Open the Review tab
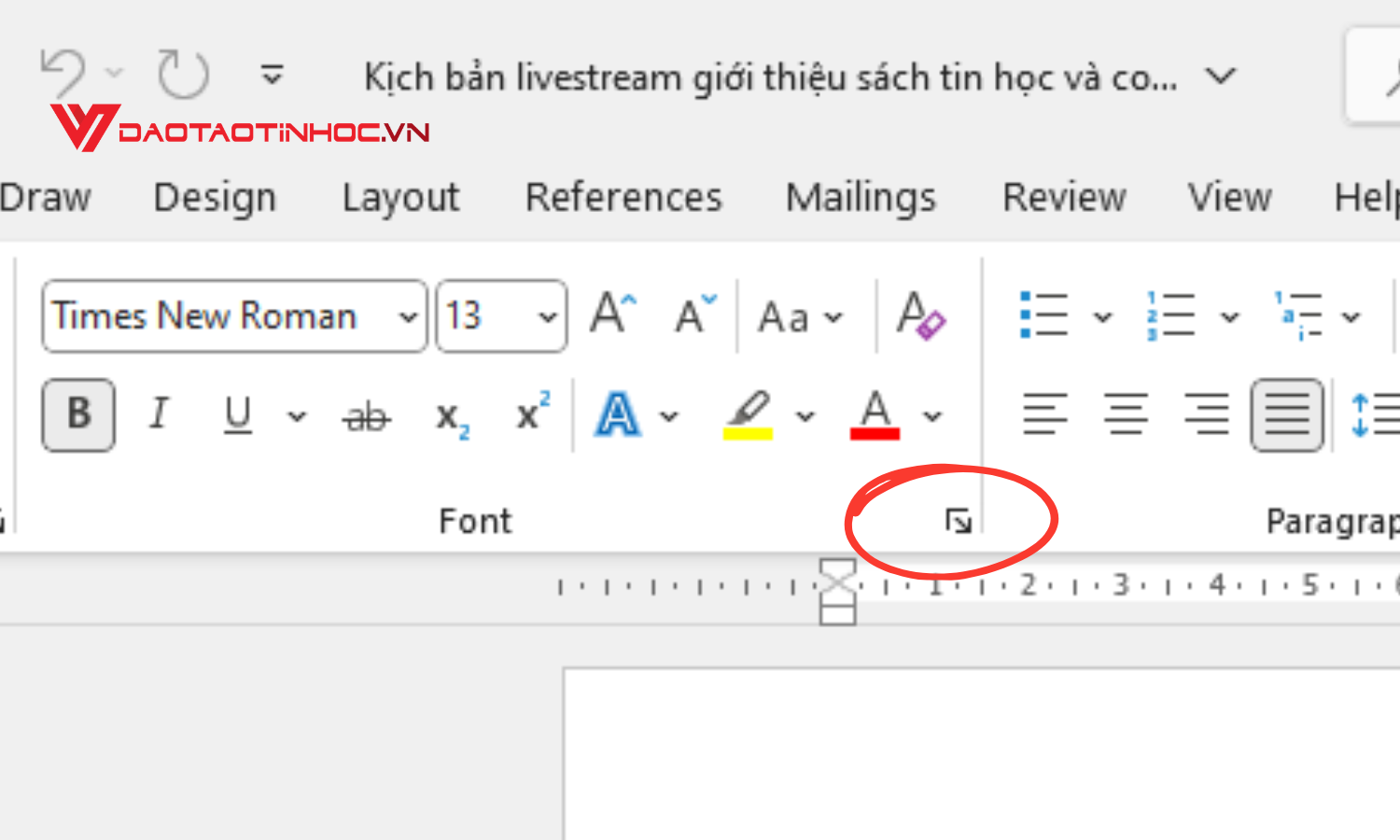The height and width of the screenshot is (840, 1400). pos(1064,197)
